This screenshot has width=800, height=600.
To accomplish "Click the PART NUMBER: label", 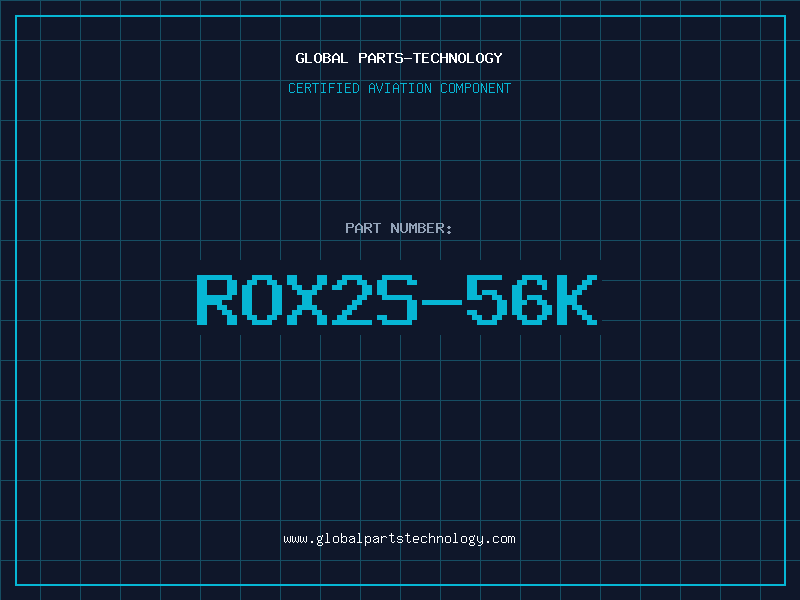I will pyautogui.click(x=399, y=228).
